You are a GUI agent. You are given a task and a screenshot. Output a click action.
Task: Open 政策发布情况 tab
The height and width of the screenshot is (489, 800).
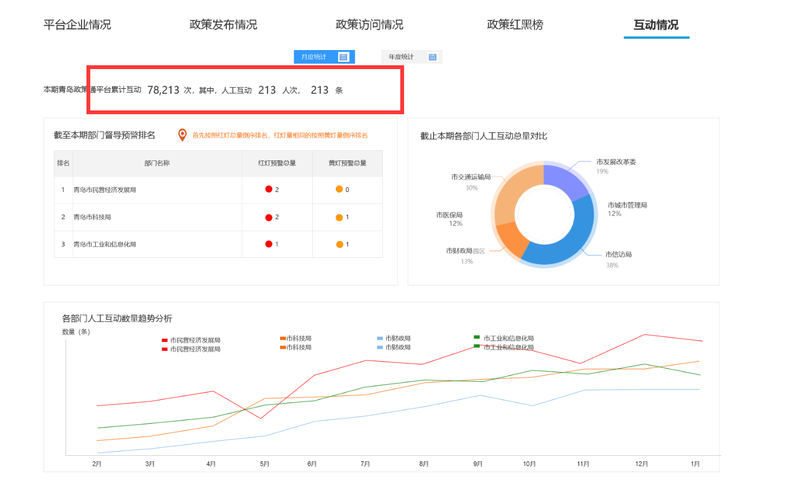[x=223, y=25]
